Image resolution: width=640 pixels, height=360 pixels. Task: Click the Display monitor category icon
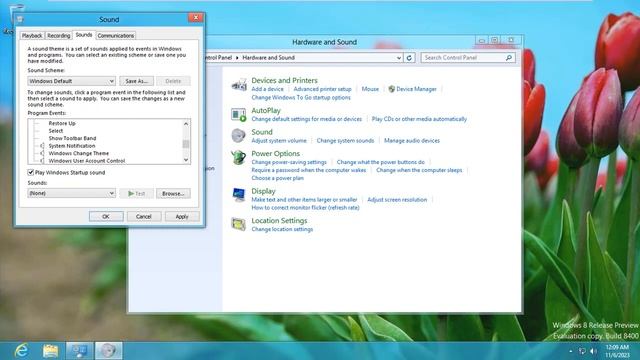(239, 195)
